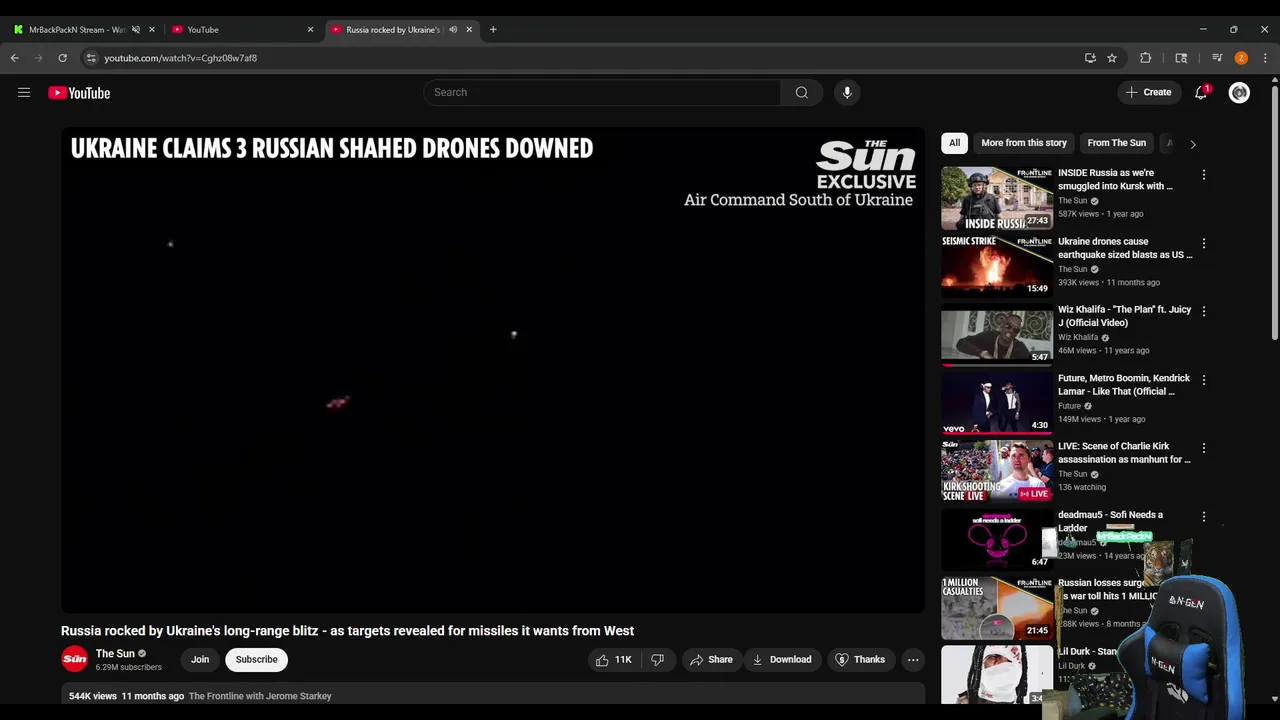Open Wiz Khalifa The Plan thumbnail

tap(997, 335)
